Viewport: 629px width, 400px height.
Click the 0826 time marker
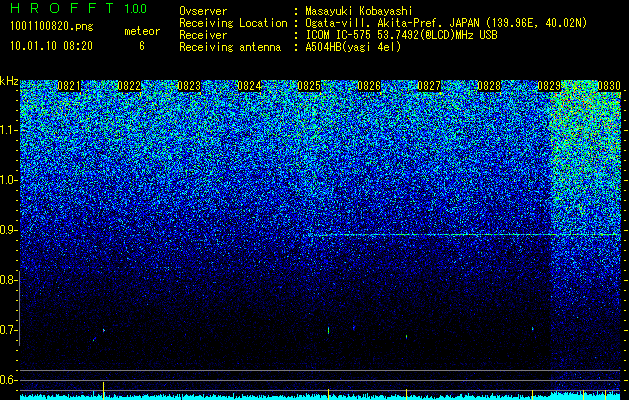[x=369, y=86]
